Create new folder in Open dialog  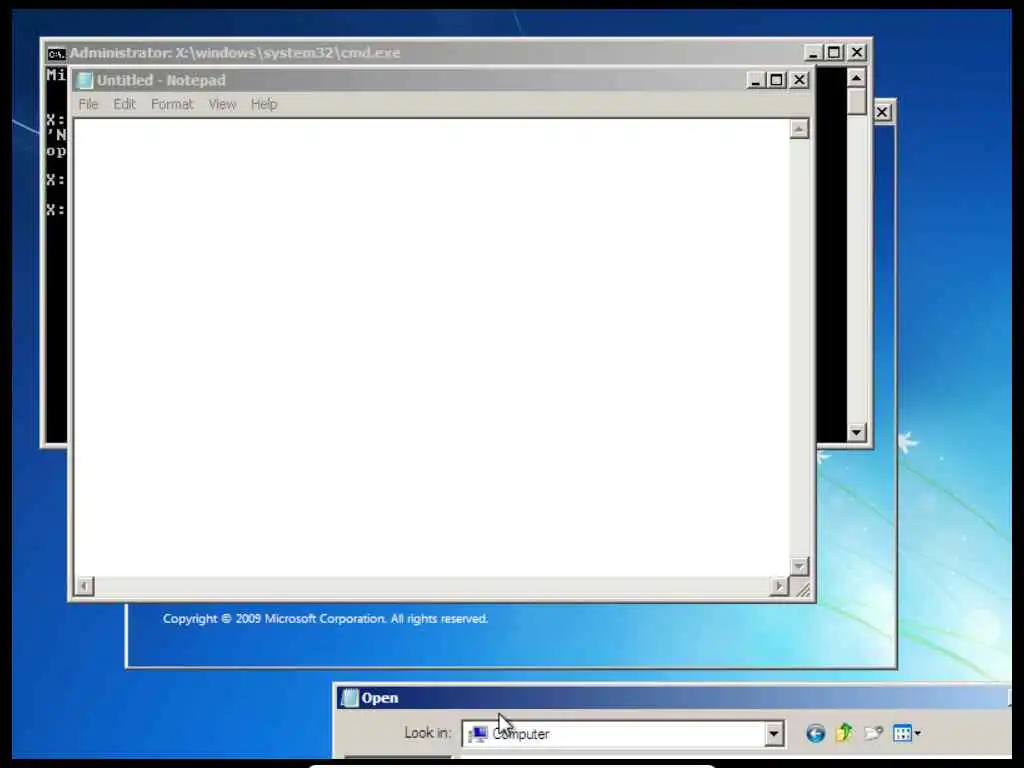coord(873,733)
